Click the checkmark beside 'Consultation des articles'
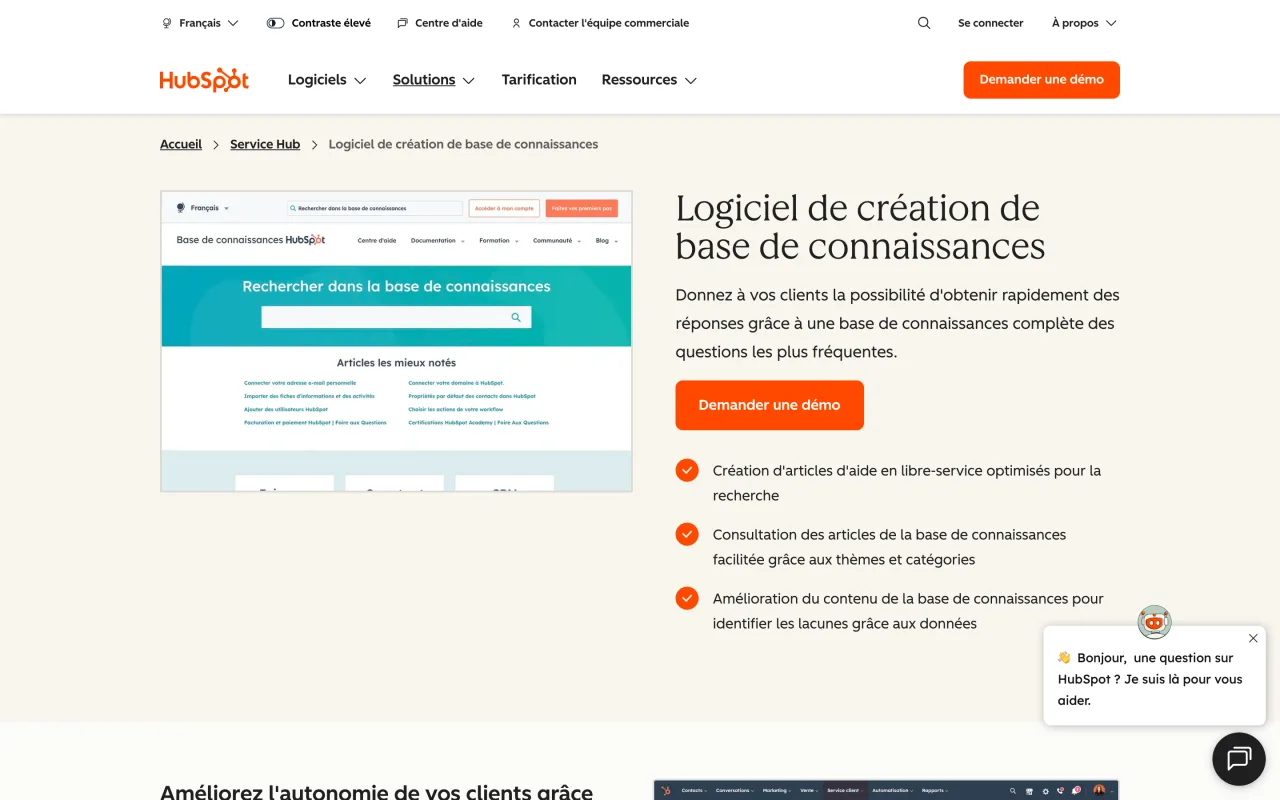The height and width of the screenshot is (800, 1280). tap(687, 534)
